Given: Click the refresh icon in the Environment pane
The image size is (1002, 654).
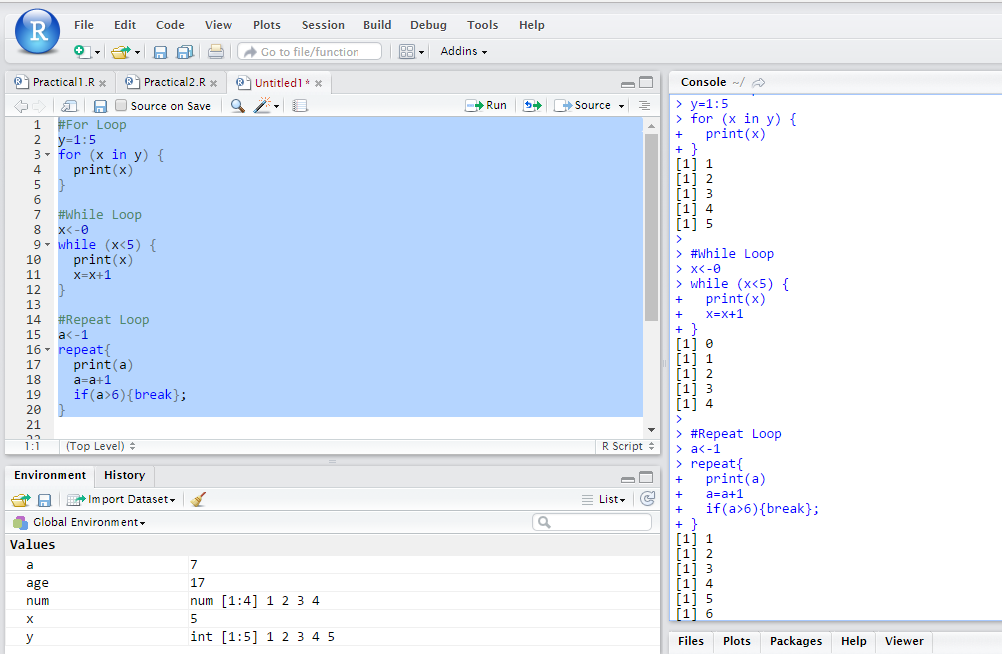Looking at the screenshot, I should click(649, 499).
